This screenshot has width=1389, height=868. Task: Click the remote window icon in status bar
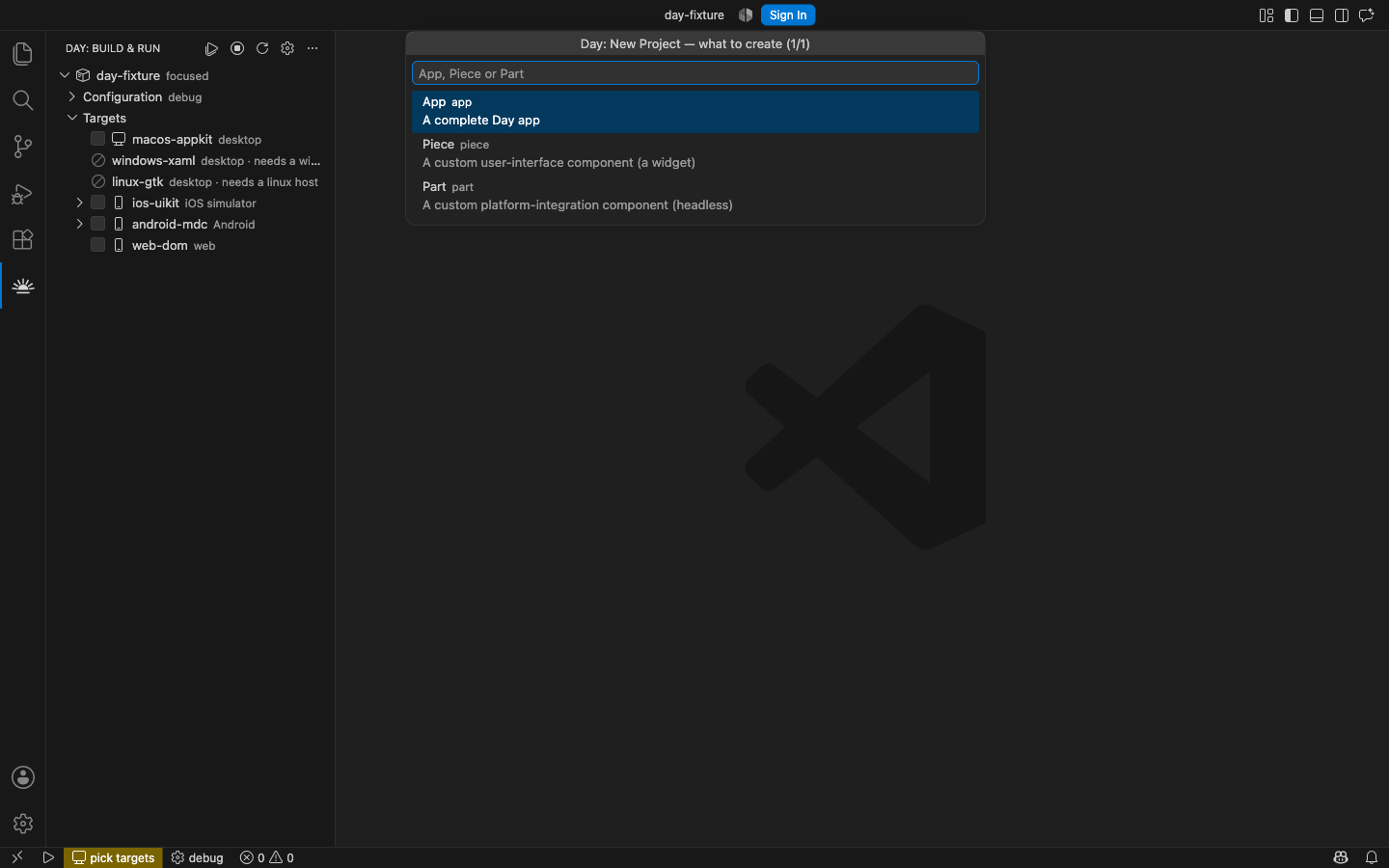click(x=17, y=857)
